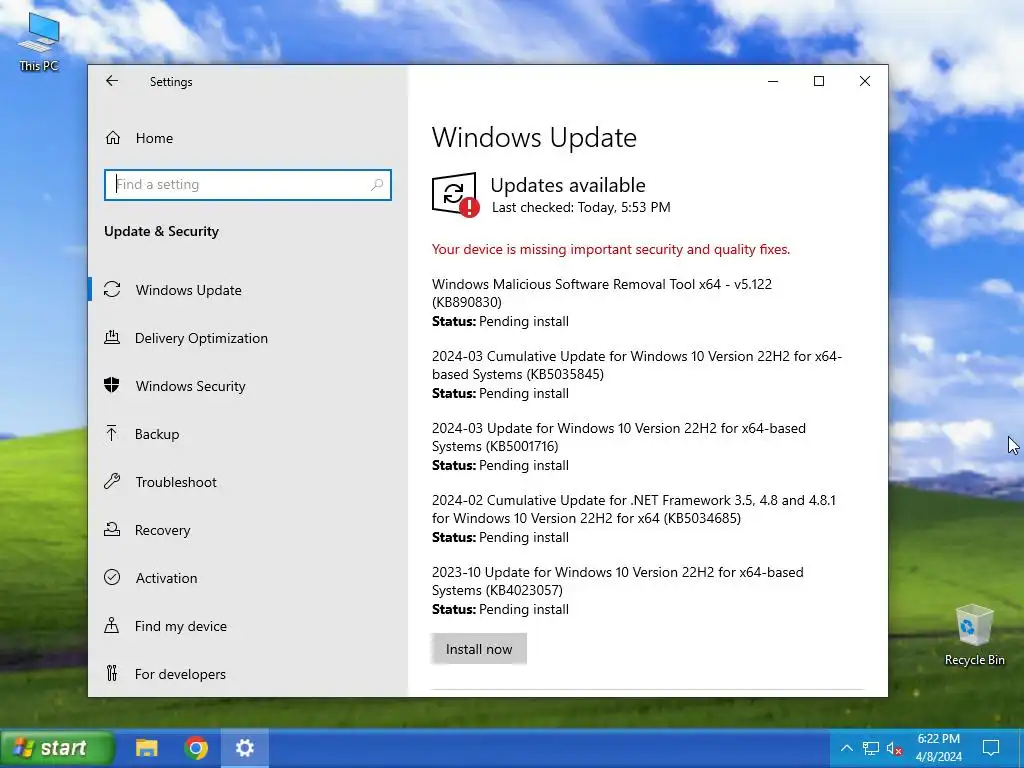The image size is (1024, 768).
Task: Select the .NET Framework KB5034685 update
Action: (x=633, y=518)
